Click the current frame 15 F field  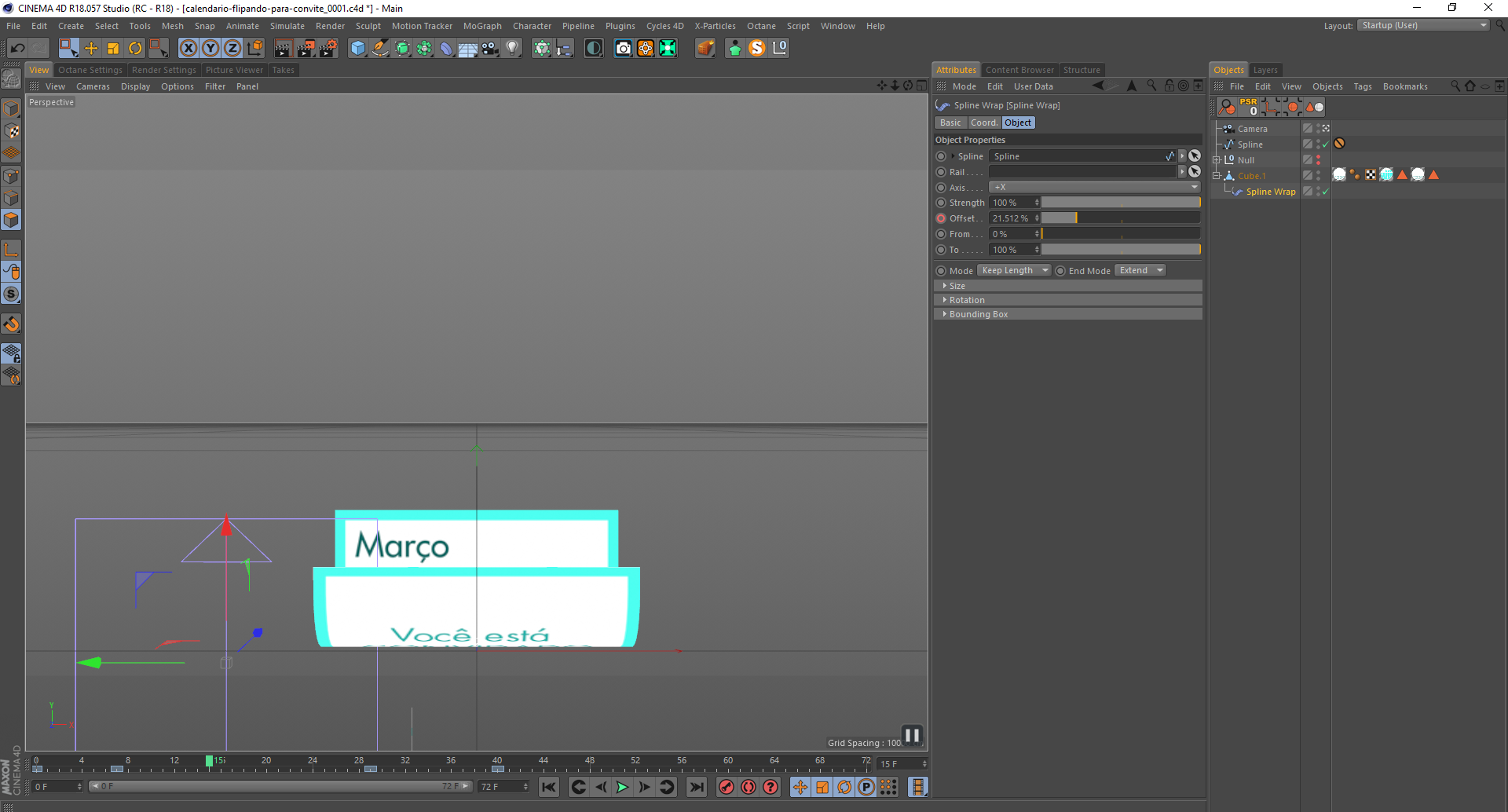pos(902,763)
